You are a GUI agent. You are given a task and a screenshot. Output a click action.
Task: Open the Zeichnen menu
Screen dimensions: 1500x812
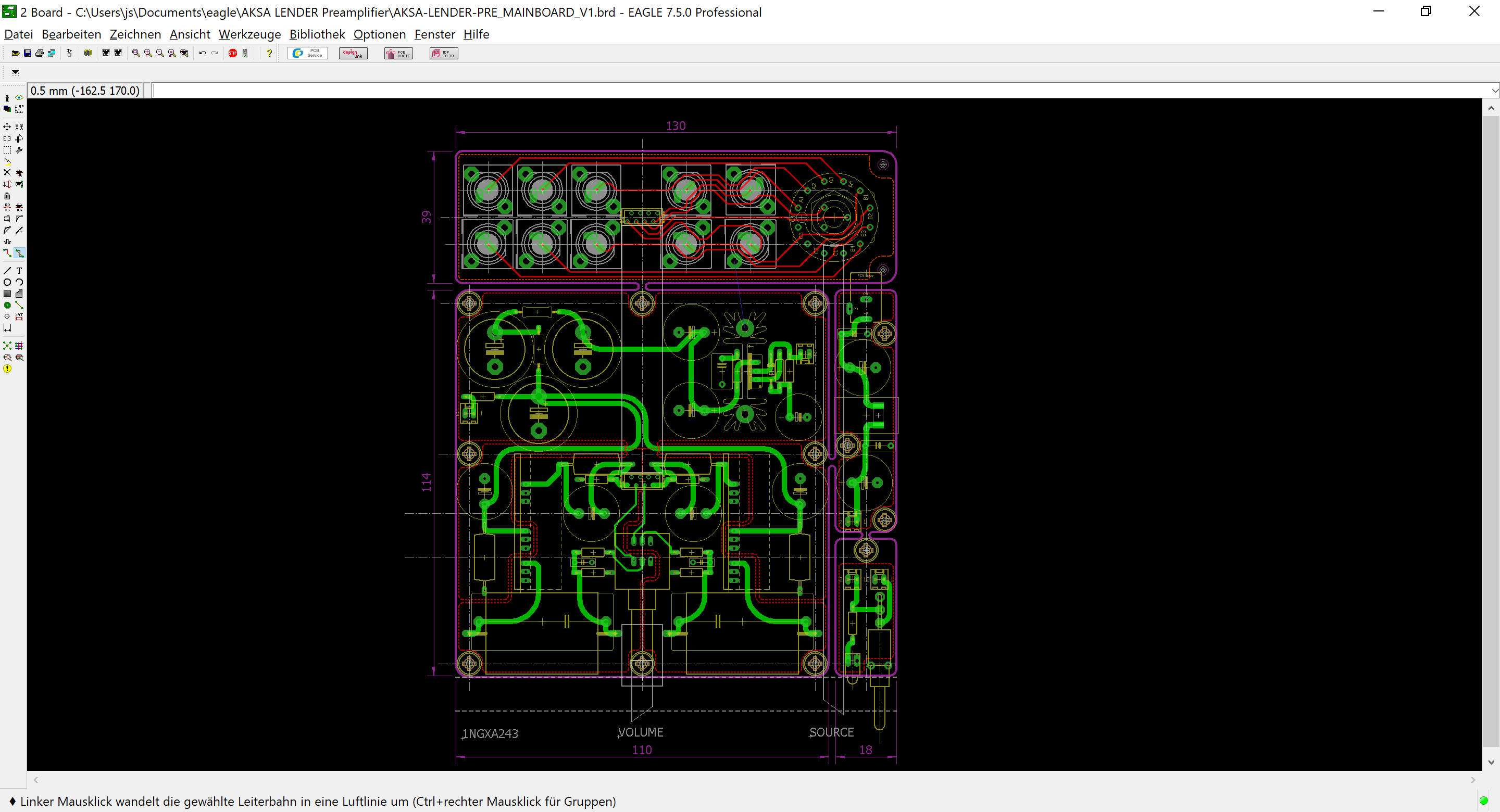coord(135,34)
